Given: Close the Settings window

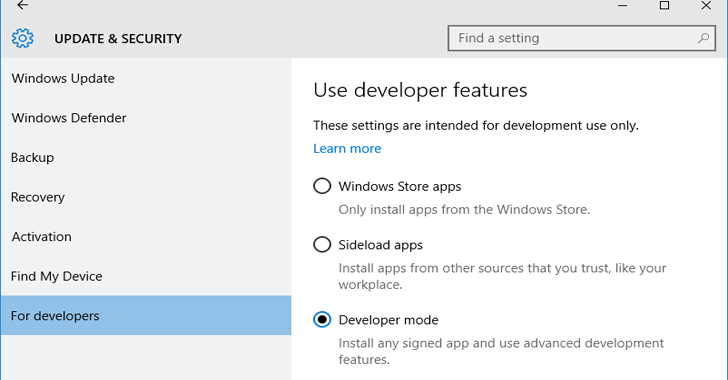Looking at the screenshot, I should (706, 6).
